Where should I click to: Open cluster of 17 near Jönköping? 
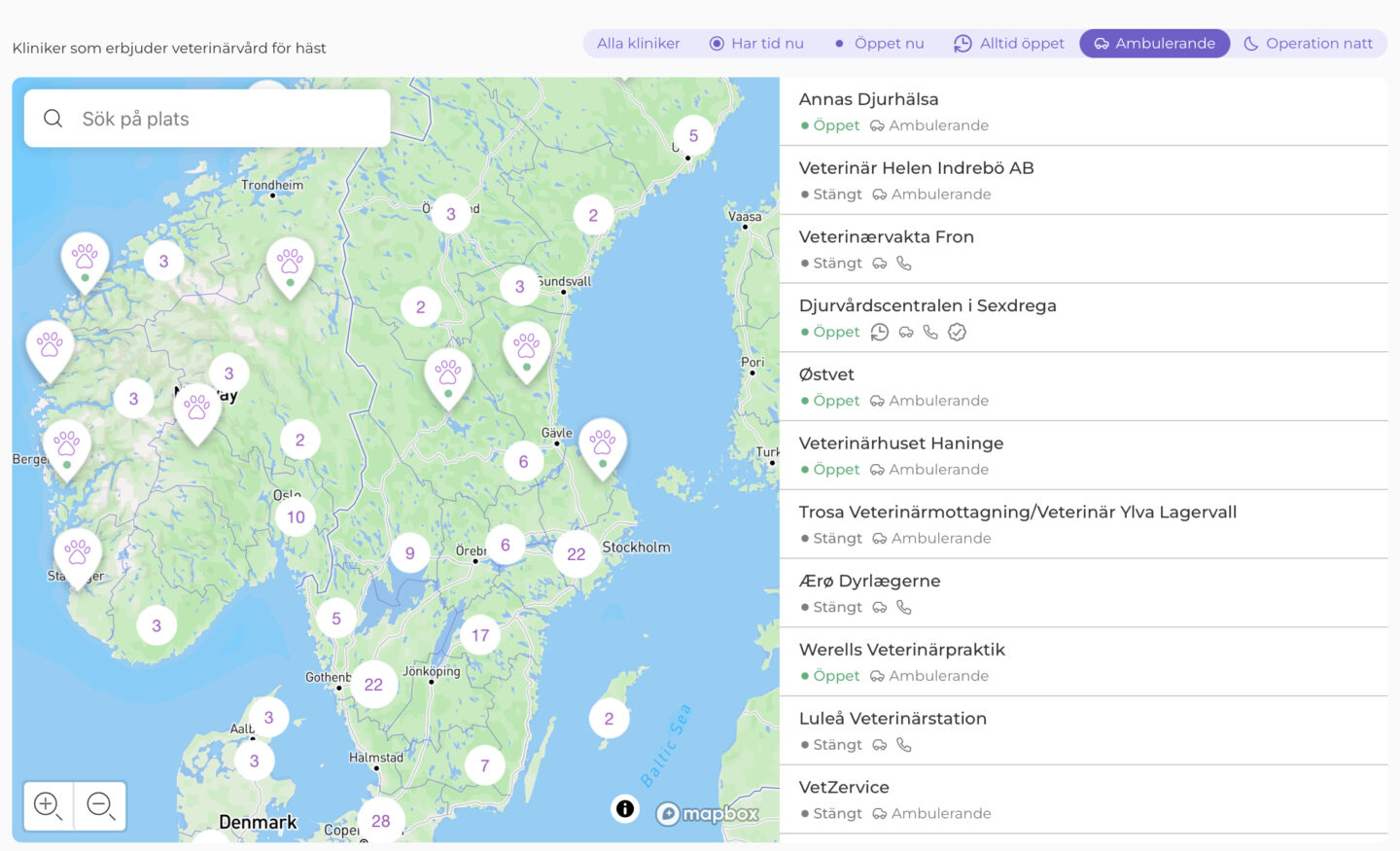pyautogui.click(x=480, y=636)
